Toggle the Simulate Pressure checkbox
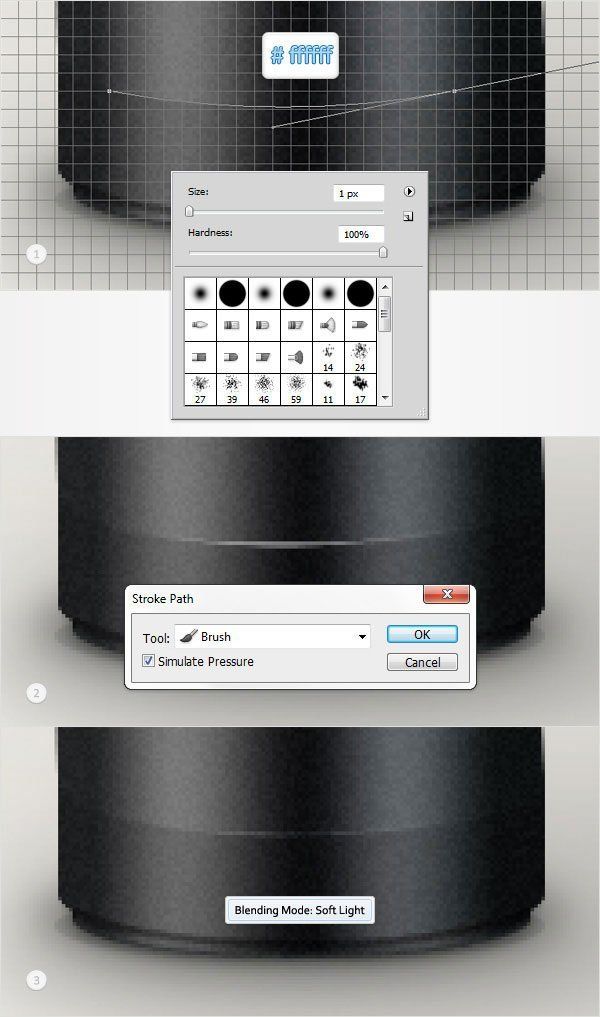The height and width of the screenshot is (1017, 600). coord(149,661)
